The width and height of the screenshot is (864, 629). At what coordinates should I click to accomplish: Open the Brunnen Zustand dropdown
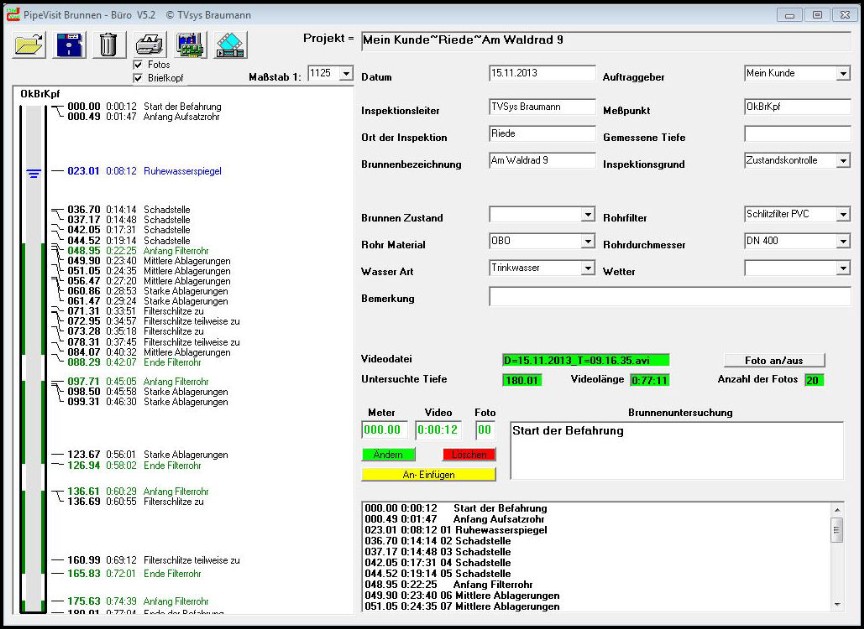587,215
